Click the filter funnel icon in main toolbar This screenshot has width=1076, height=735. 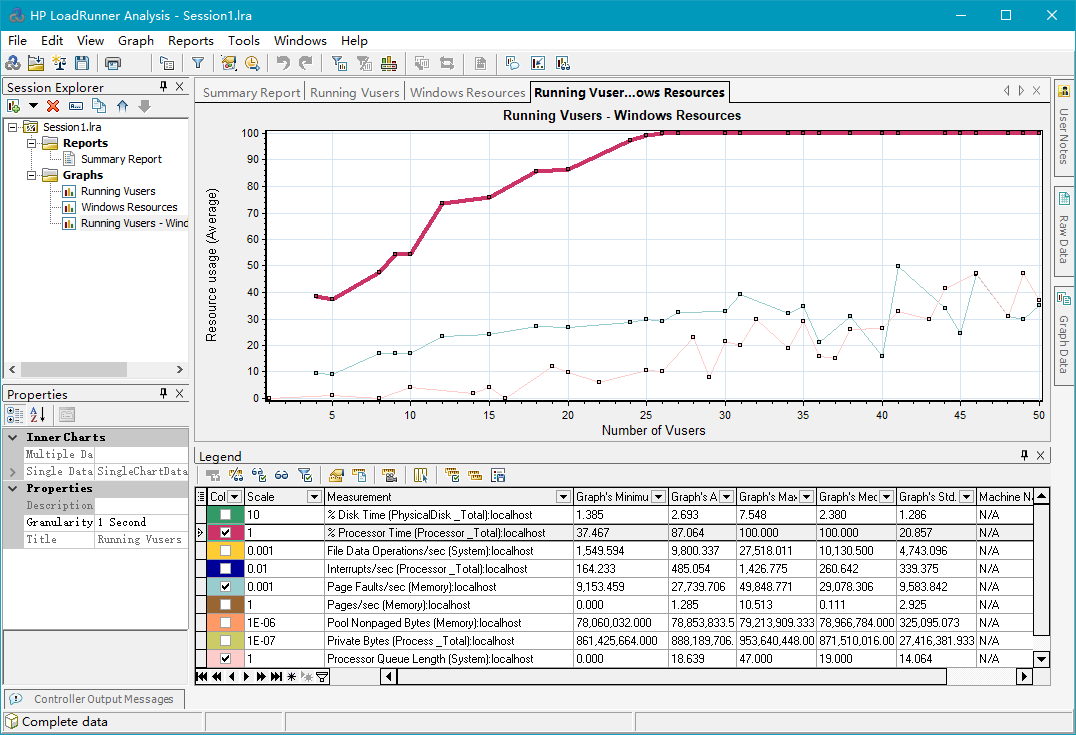point(198,63)
